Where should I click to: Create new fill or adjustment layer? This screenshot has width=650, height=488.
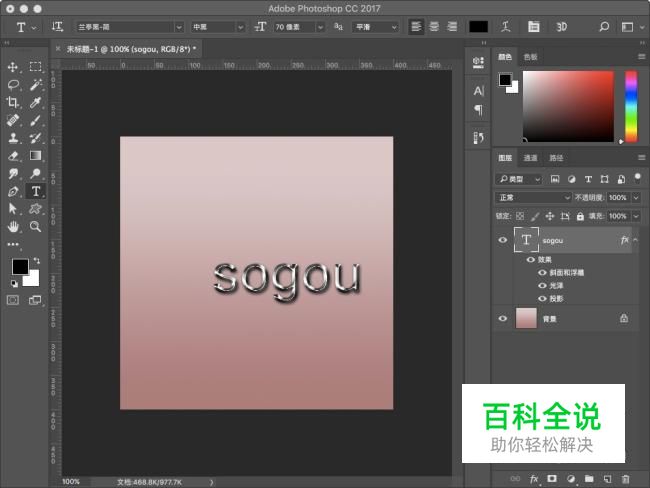(x=571, y=479)
